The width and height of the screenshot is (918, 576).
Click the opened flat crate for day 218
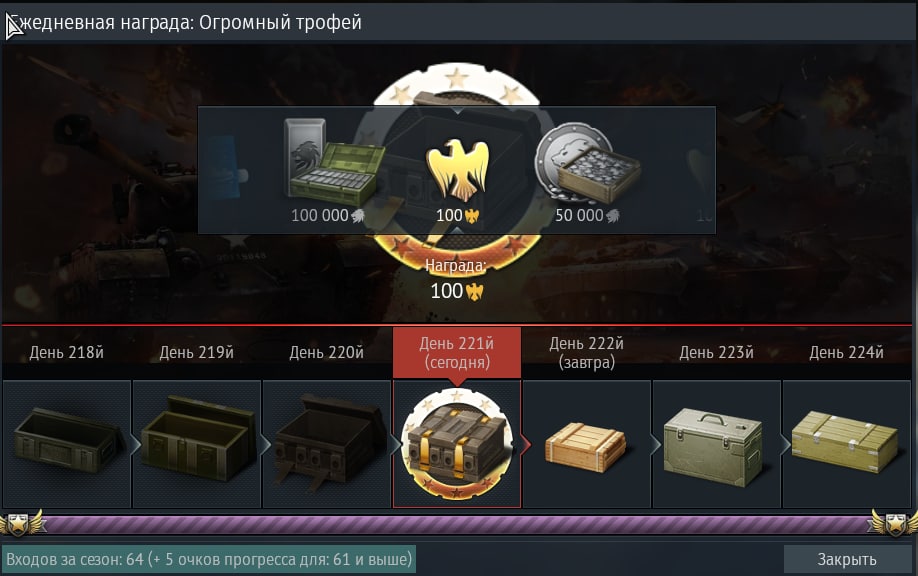tap(67, 440)
